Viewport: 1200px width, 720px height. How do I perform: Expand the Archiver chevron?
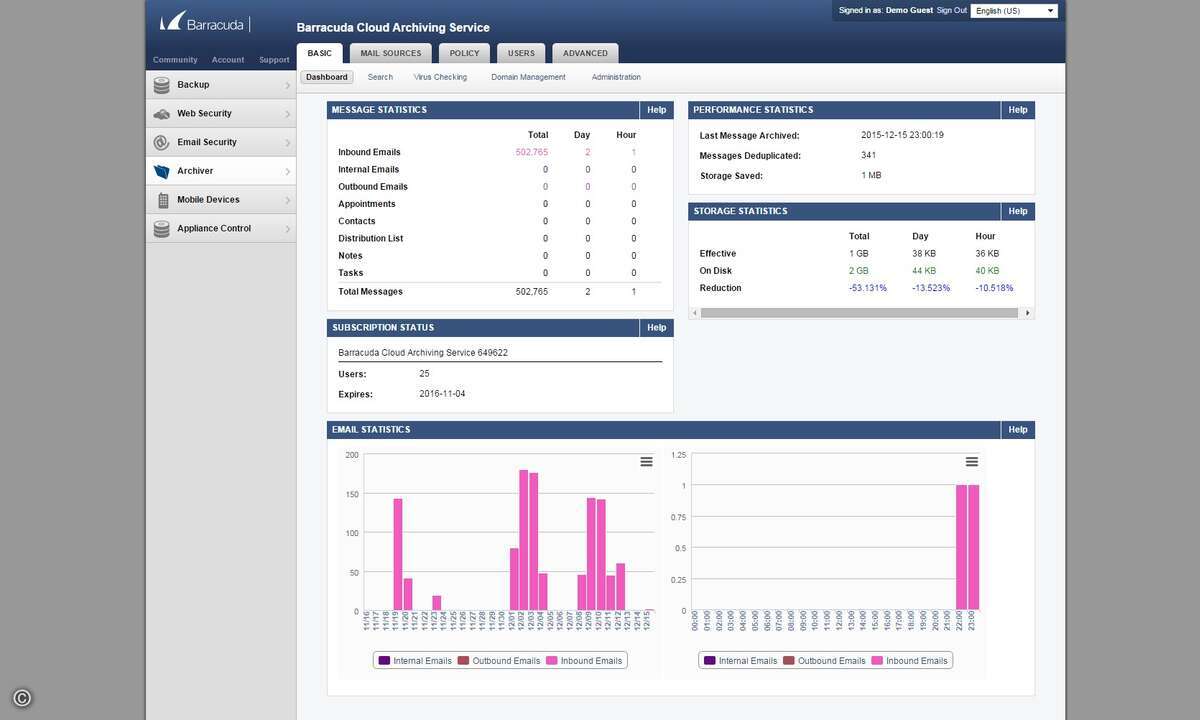tap(287, 171)
